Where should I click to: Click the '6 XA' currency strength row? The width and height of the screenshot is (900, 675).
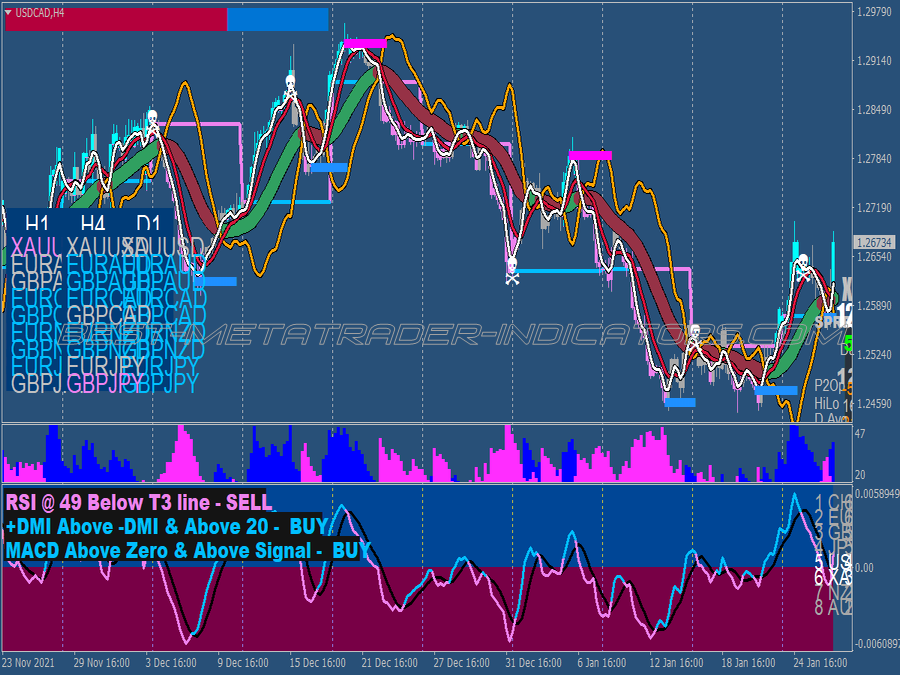[832, 577]
